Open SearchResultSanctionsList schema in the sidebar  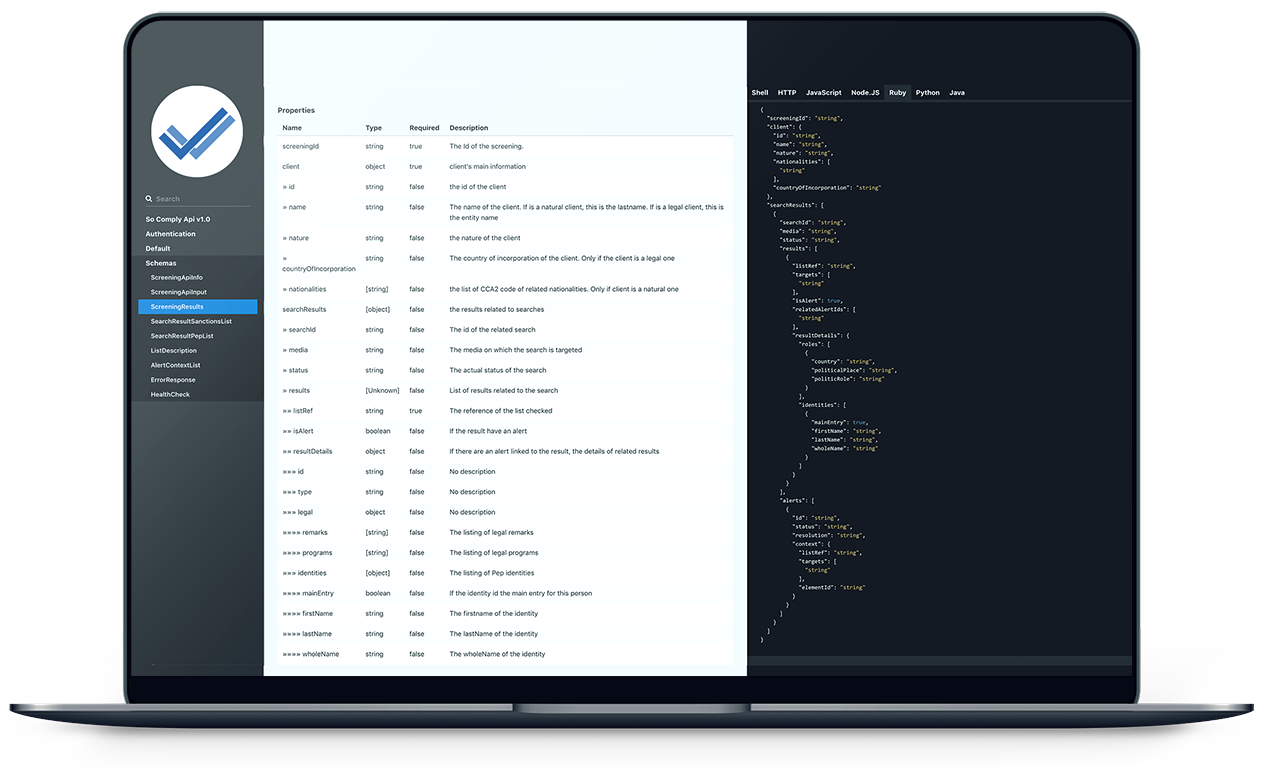191,321
